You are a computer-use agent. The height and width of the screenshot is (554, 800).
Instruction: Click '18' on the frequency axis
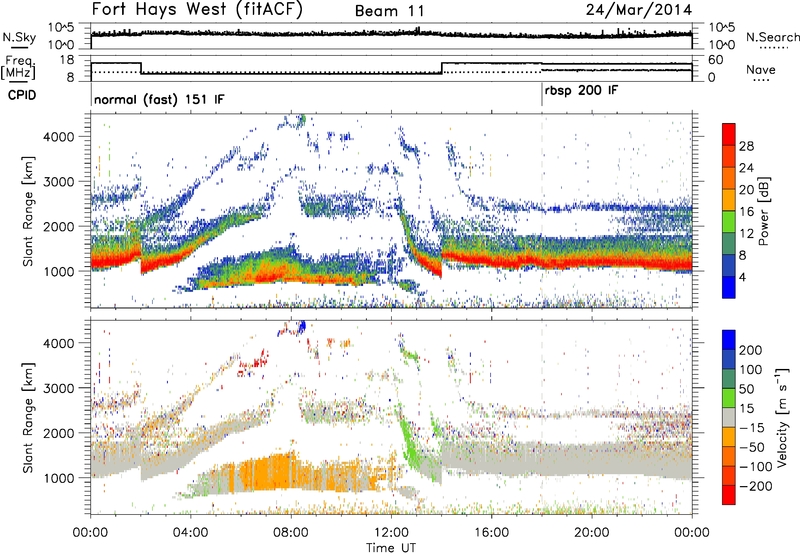point(67,60)
